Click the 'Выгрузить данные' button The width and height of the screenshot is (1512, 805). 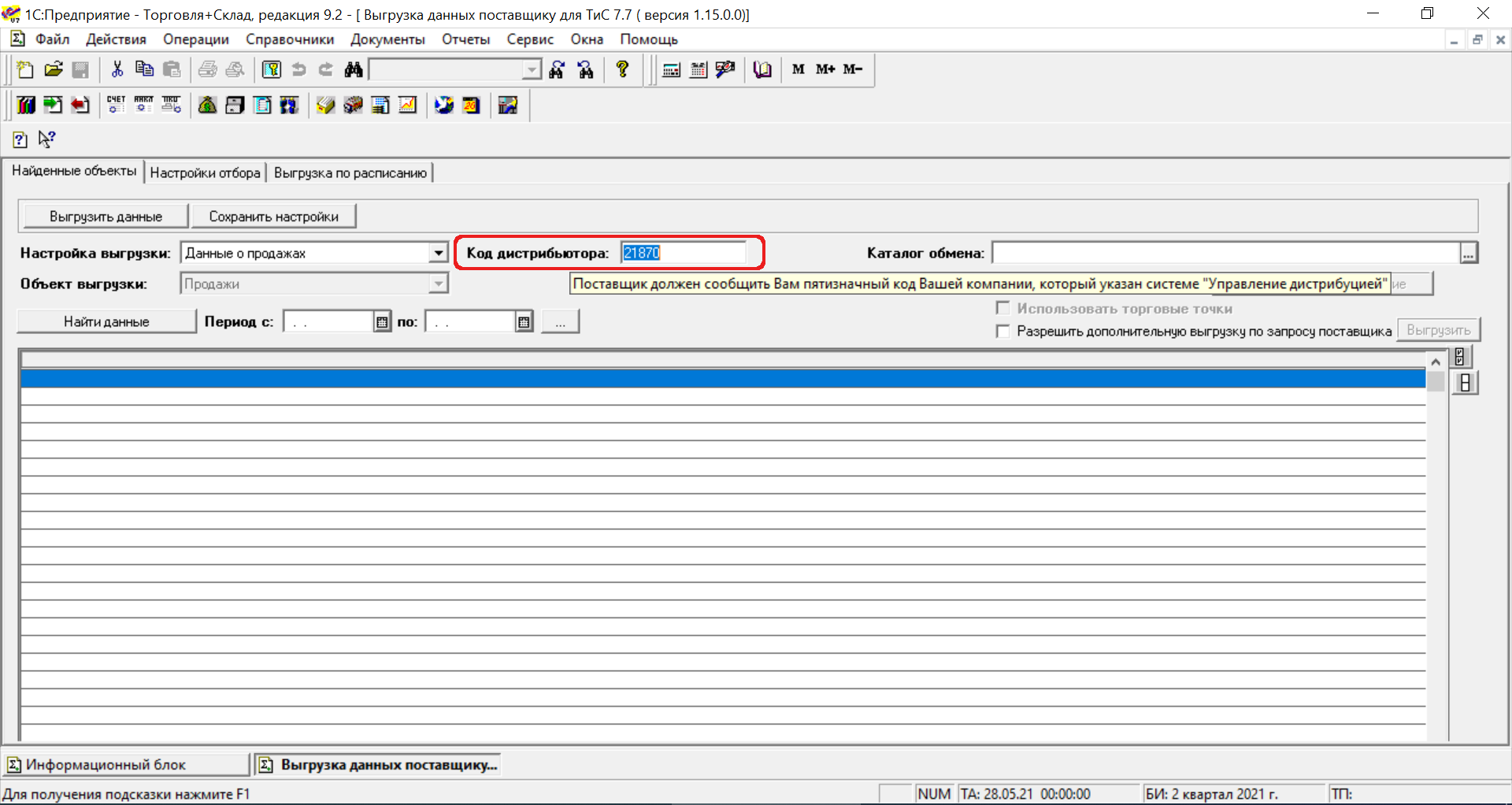106,217
